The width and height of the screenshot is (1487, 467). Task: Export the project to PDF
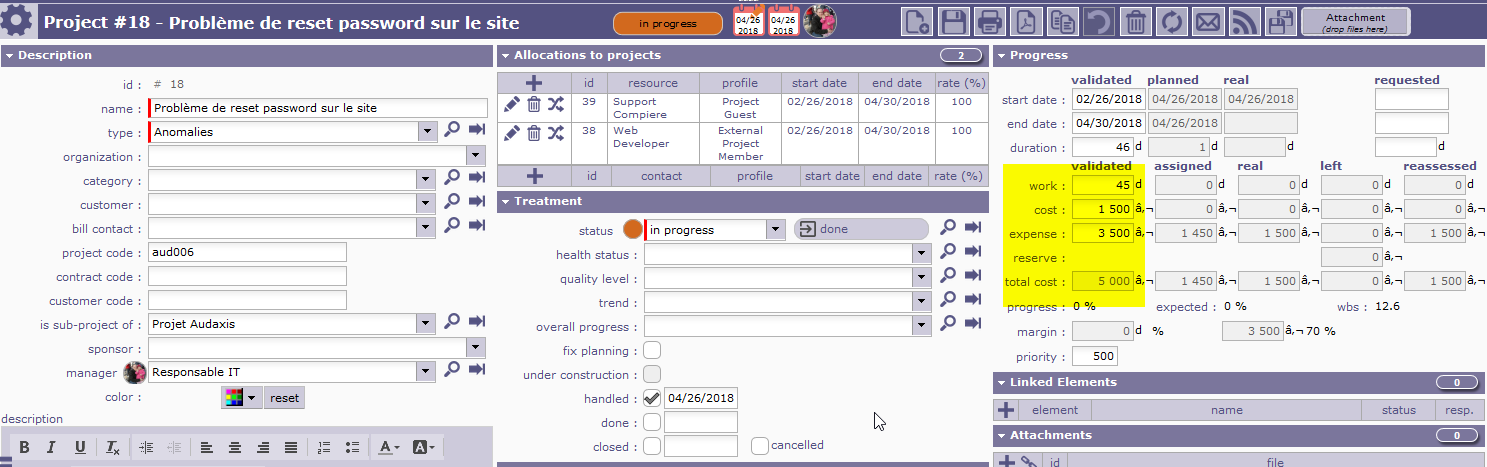click(1025, 21)
